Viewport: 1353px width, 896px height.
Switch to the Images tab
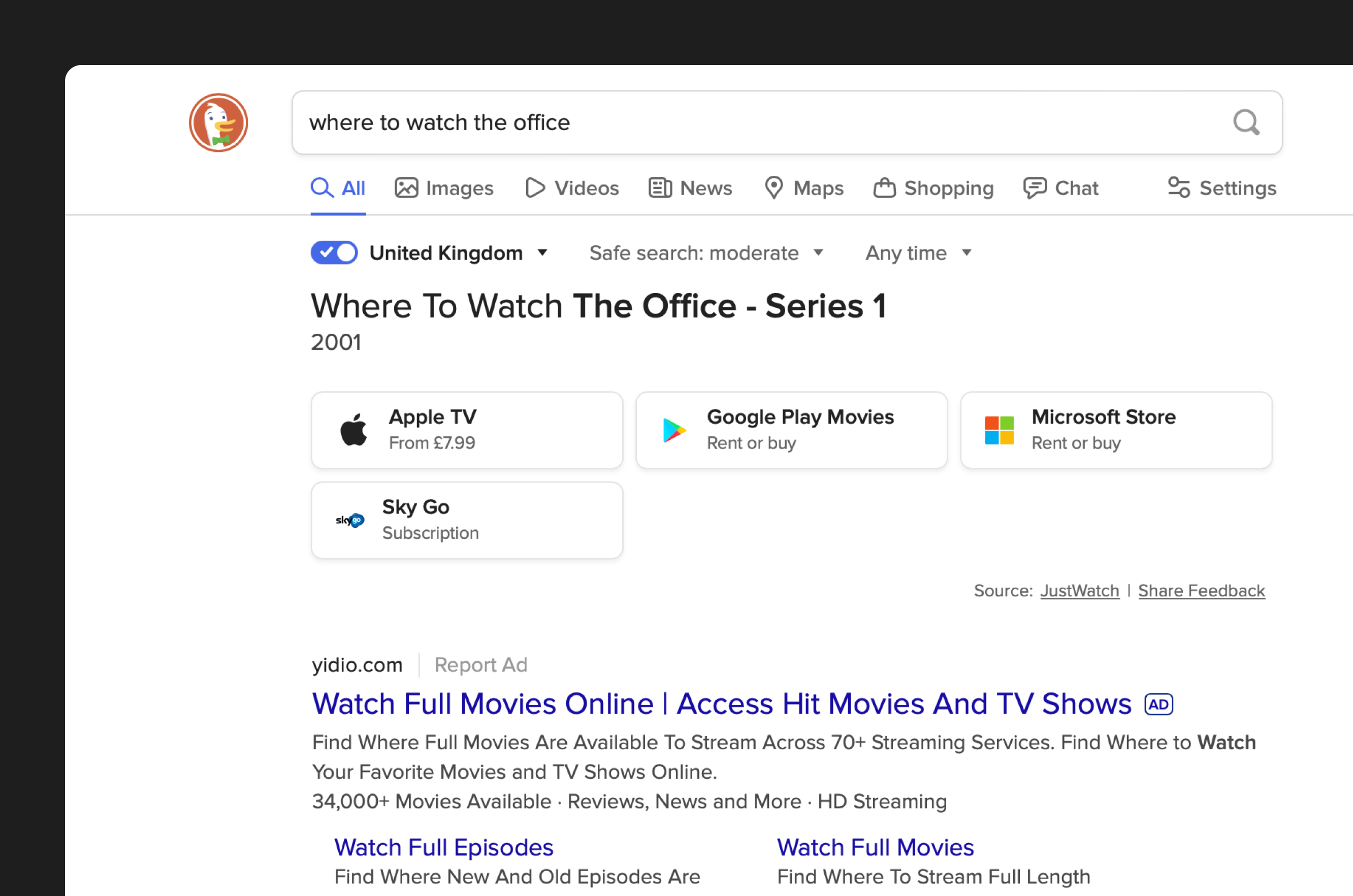[x=444, y=188]
